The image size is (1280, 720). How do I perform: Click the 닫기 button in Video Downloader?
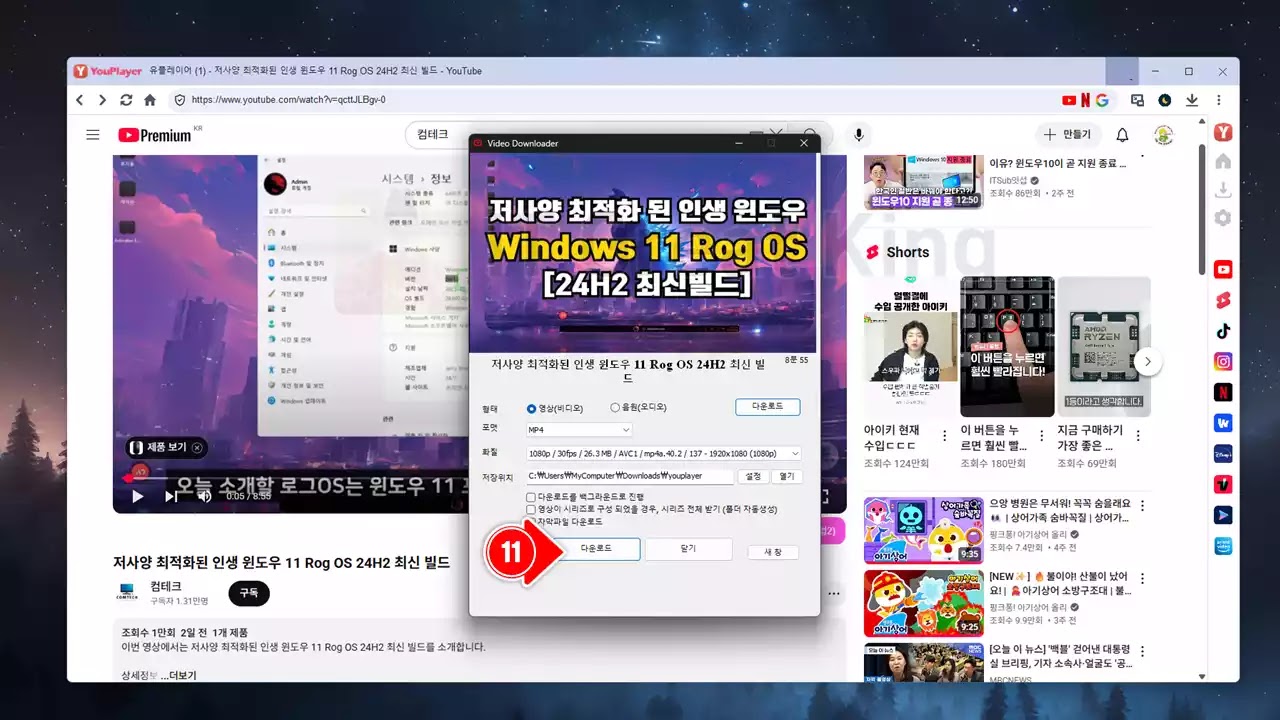click(688, 549)
